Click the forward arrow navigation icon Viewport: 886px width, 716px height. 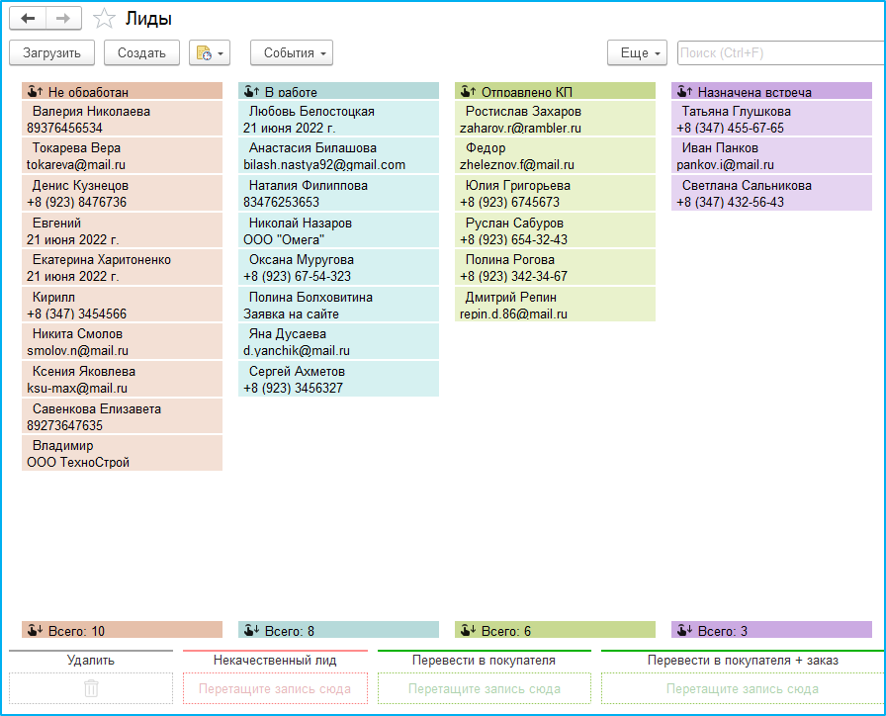(x=63, y=19)
